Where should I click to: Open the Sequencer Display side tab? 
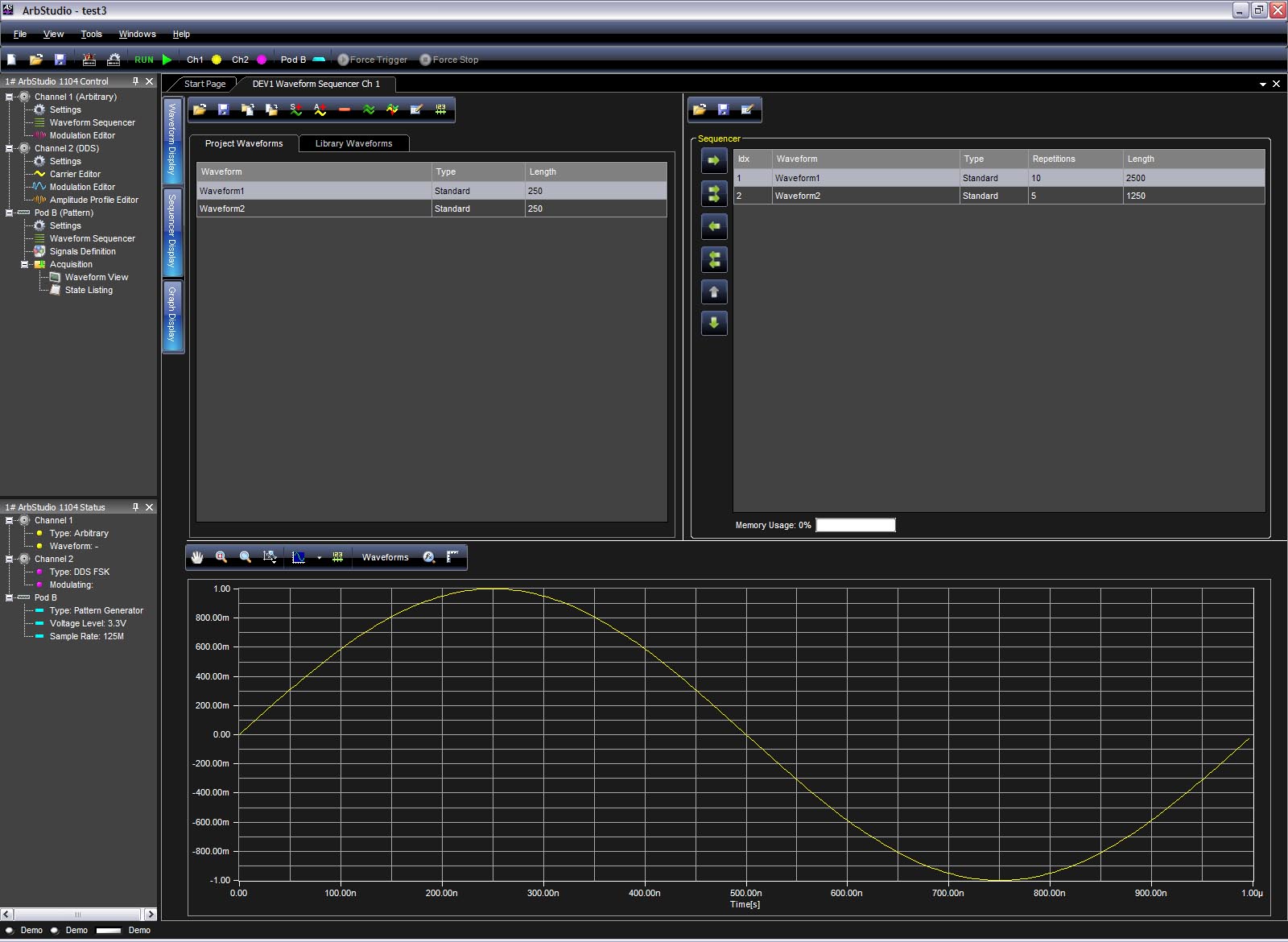click(x=172, y=233)
